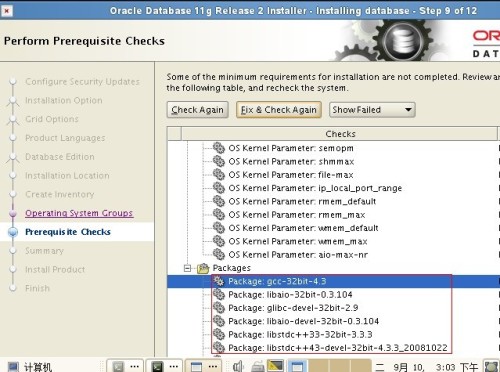Select OS Kernel Parameter: wmem_default row

coord(304,228)
